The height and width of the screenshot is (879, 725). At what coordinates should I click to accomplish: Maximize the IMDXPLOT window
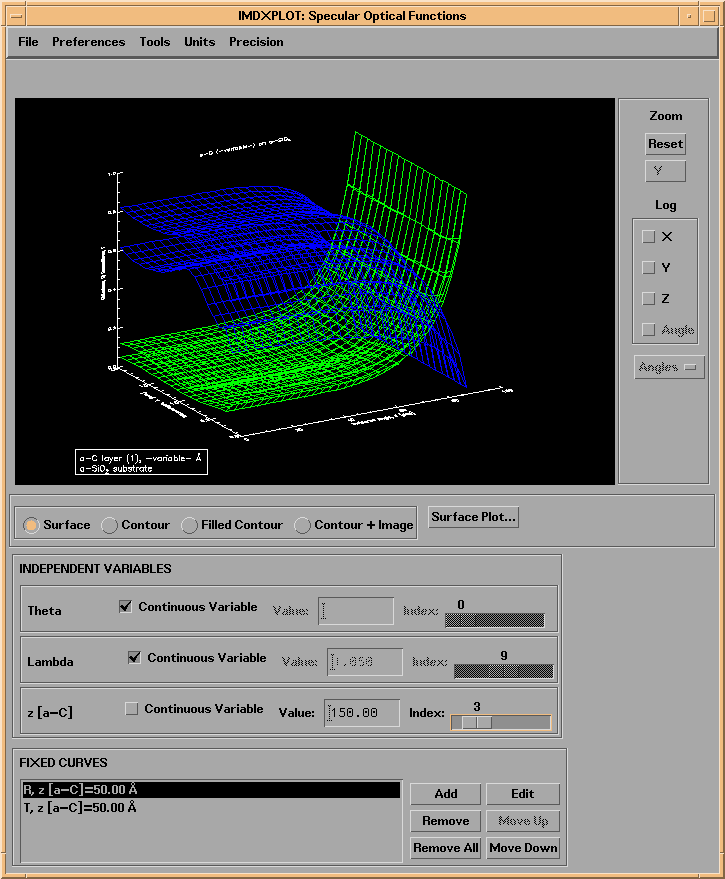(x=709, y=16)
